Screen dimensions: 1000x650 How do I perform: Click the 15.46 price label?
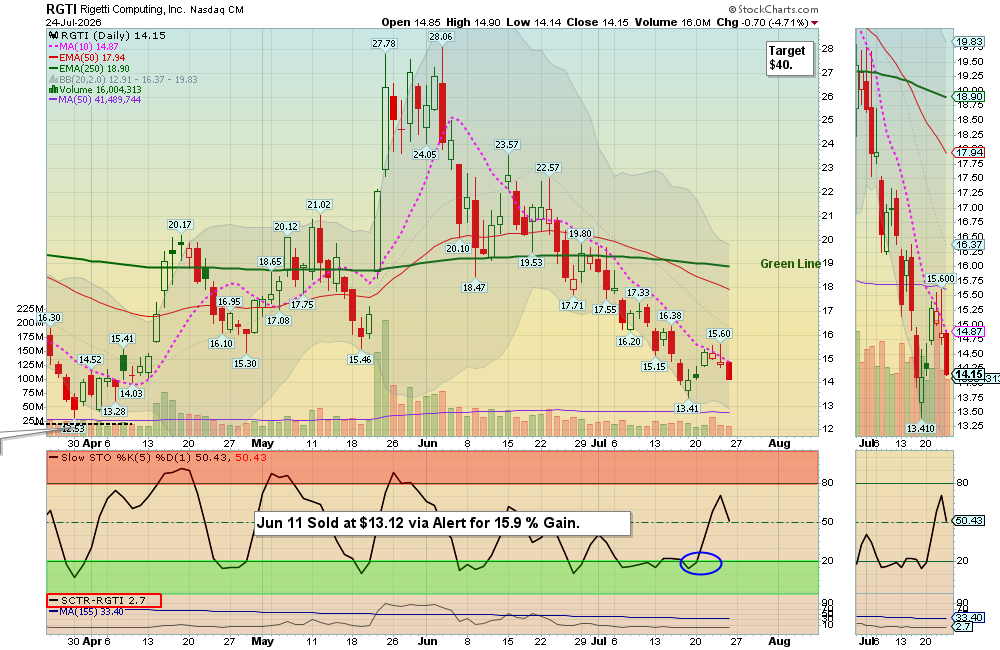360,359
